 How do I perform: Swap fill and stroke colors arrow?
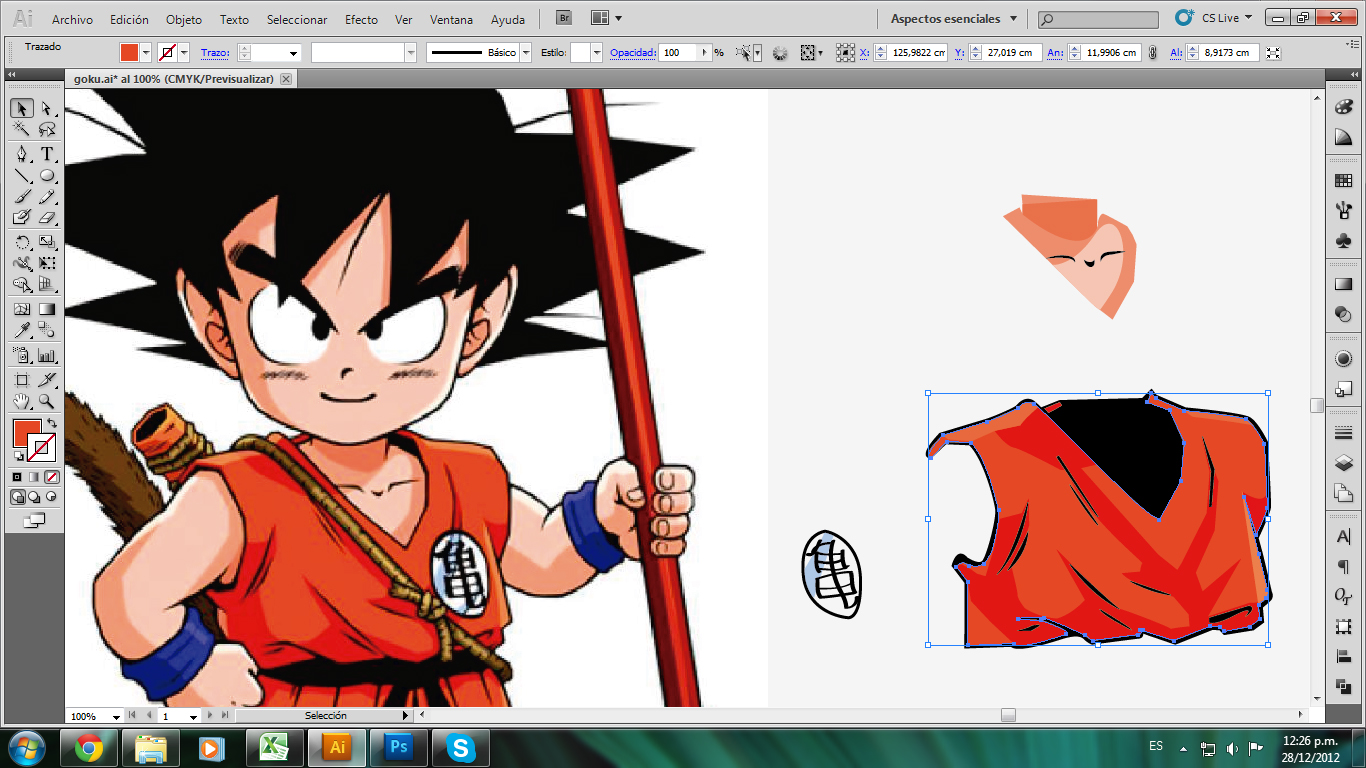(x=52, y=424)
